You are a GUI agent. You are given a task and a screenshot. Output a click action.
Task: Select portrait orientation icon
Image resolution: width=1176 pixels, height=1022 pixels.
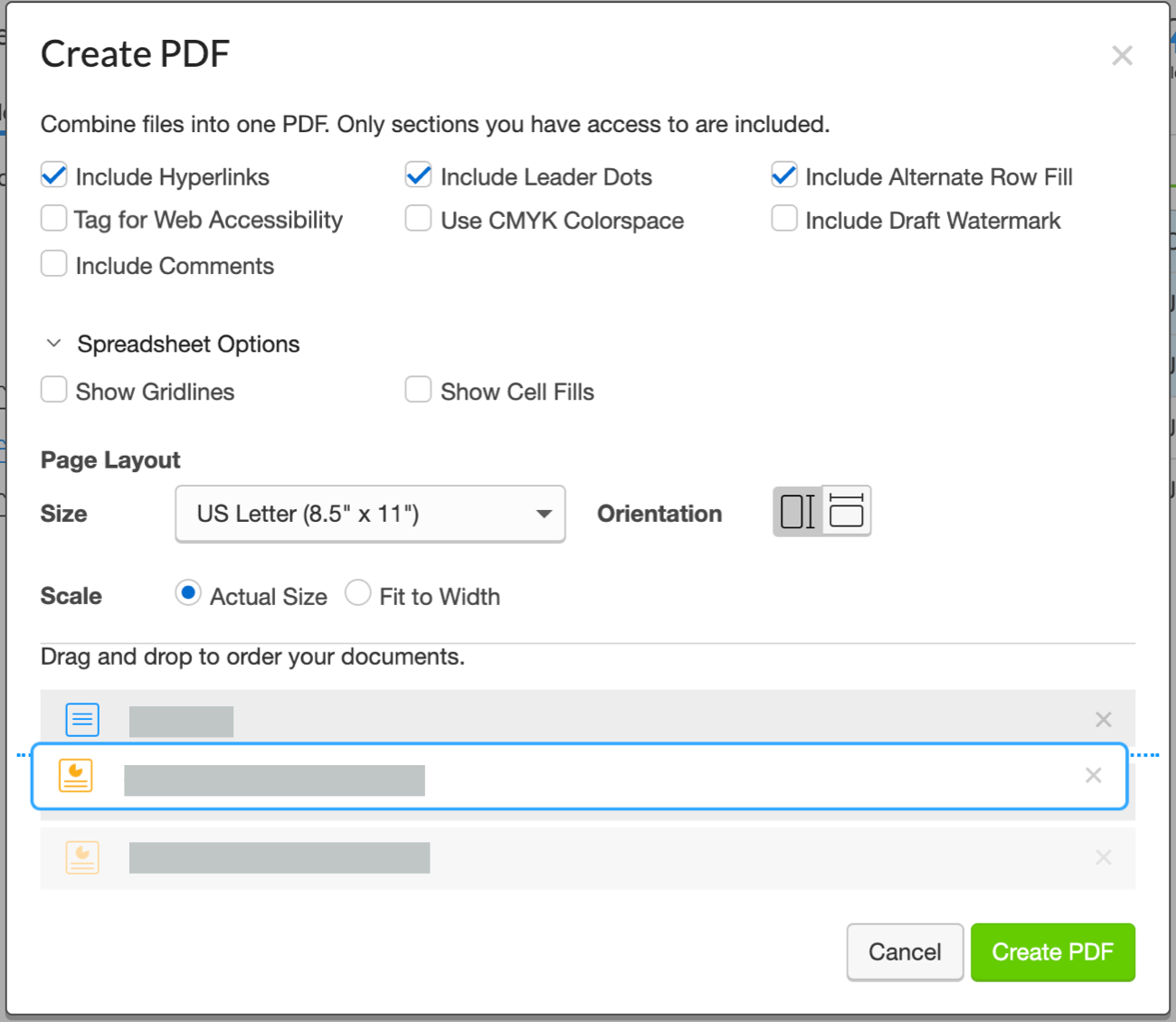(x=797, y=512)
